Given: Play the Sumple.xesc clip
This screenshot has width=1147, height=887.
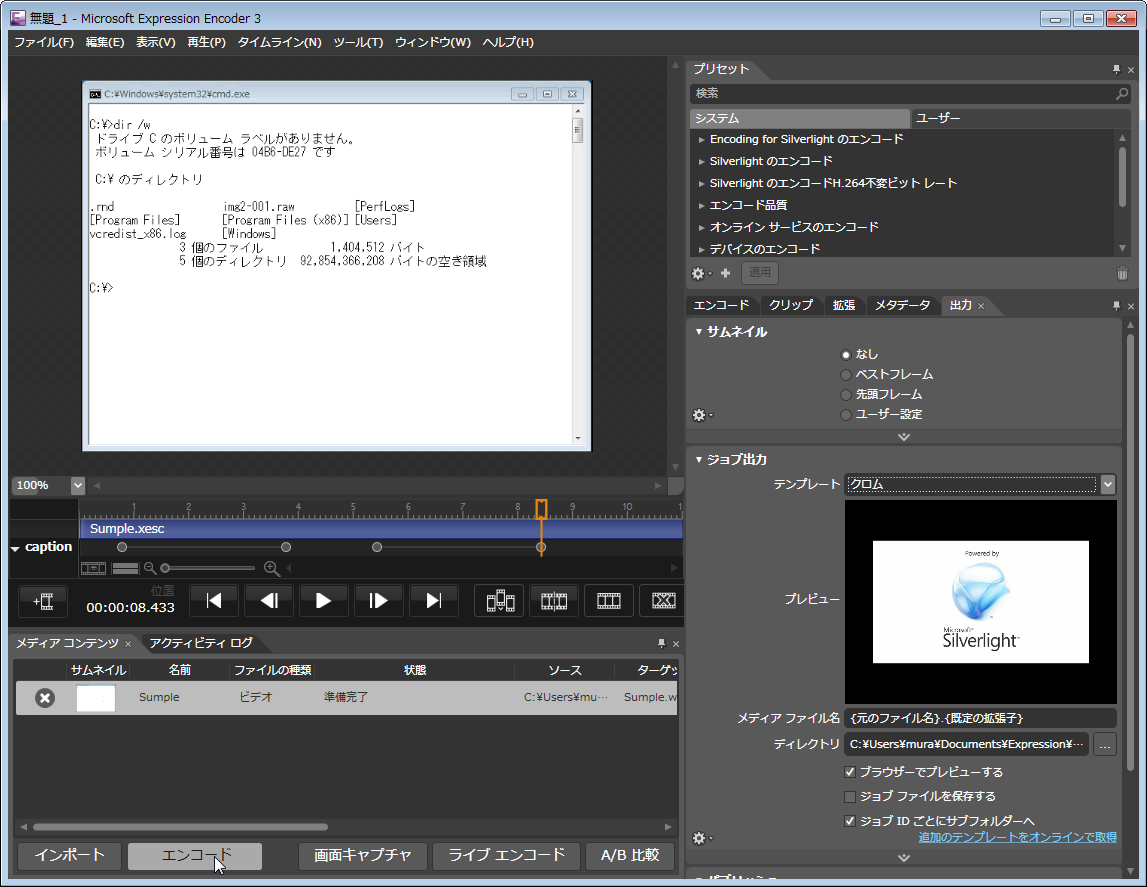Looking at the screenshot, I should click(x=323, y=601).
